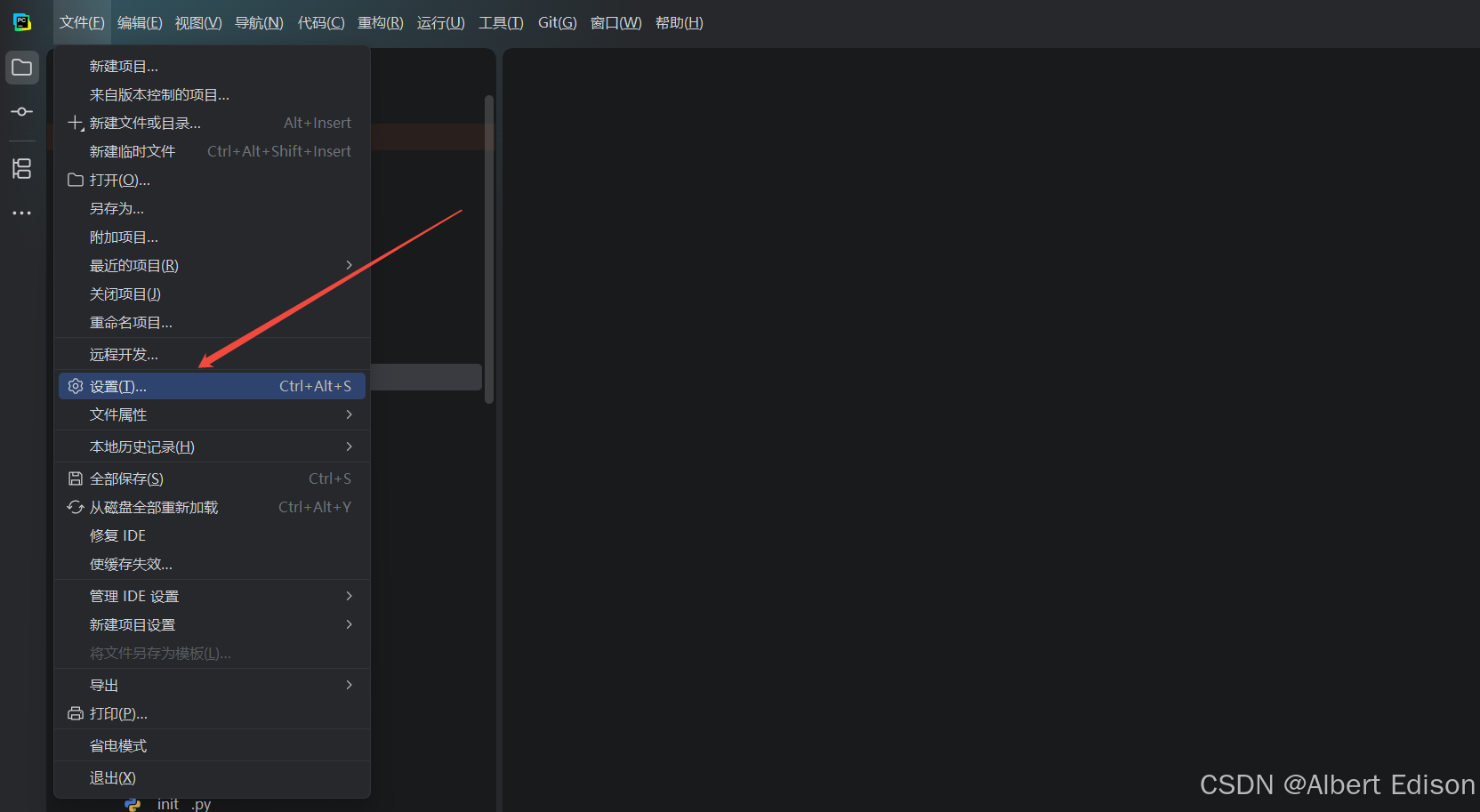Select 省电模式 menu entry
1480x812 pixels.
coord(212,745)
